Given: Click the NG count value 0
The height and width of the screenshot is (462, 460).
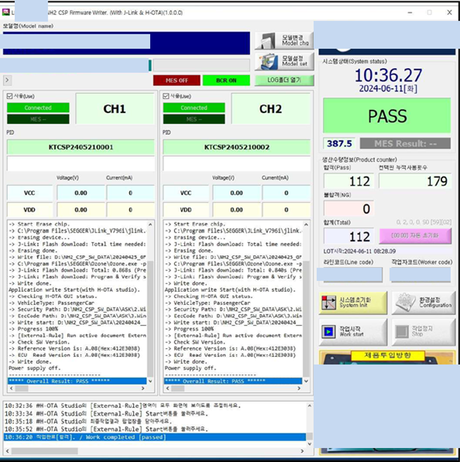Looking at the screenshot, I should [x=349, y=209].
